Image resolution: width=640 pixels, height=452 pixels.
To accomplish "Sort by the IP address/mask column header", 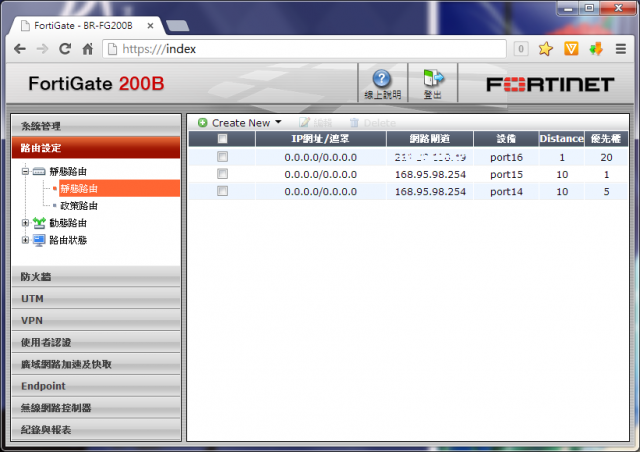I will pos(320,139).
